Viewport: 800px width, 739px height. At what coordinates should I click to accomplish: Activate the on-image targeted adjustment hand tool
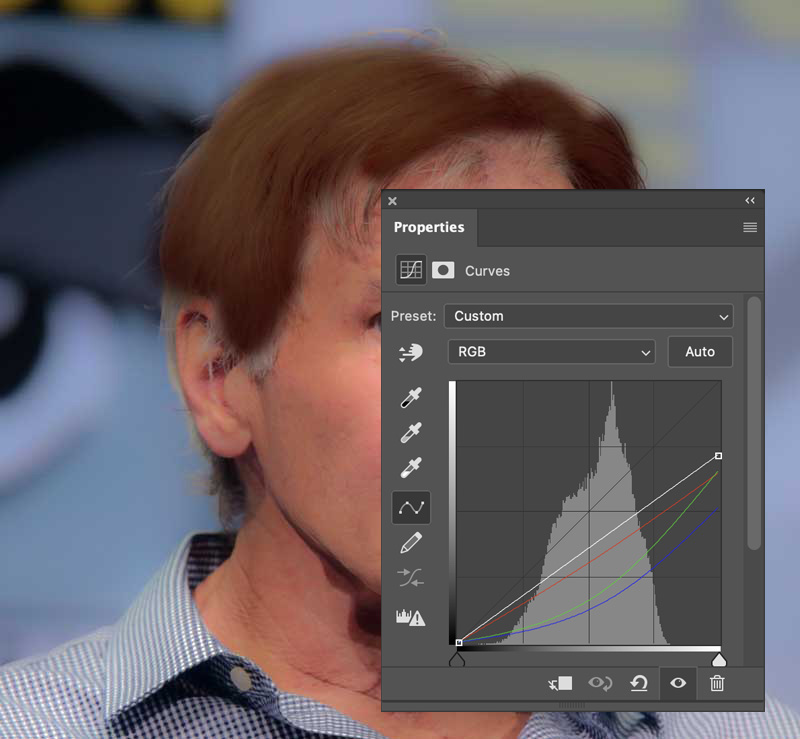[411, 353]
